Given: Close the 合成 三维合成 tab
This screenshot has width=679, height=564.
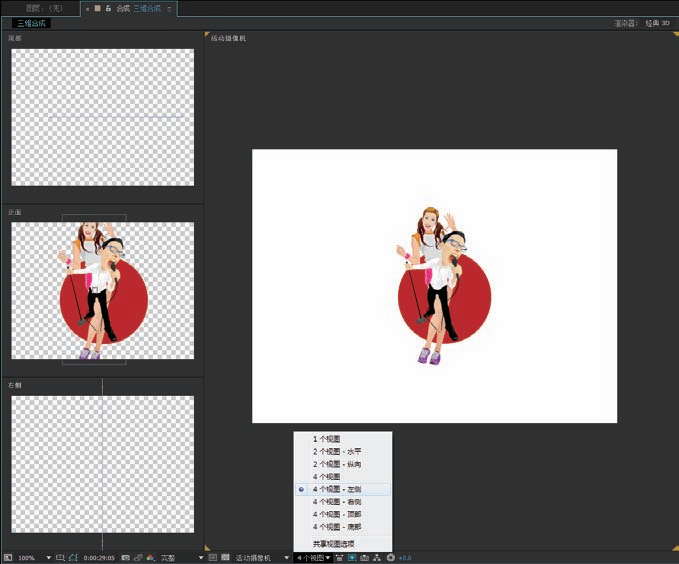Looking at the screenshot, I should 87,9.
